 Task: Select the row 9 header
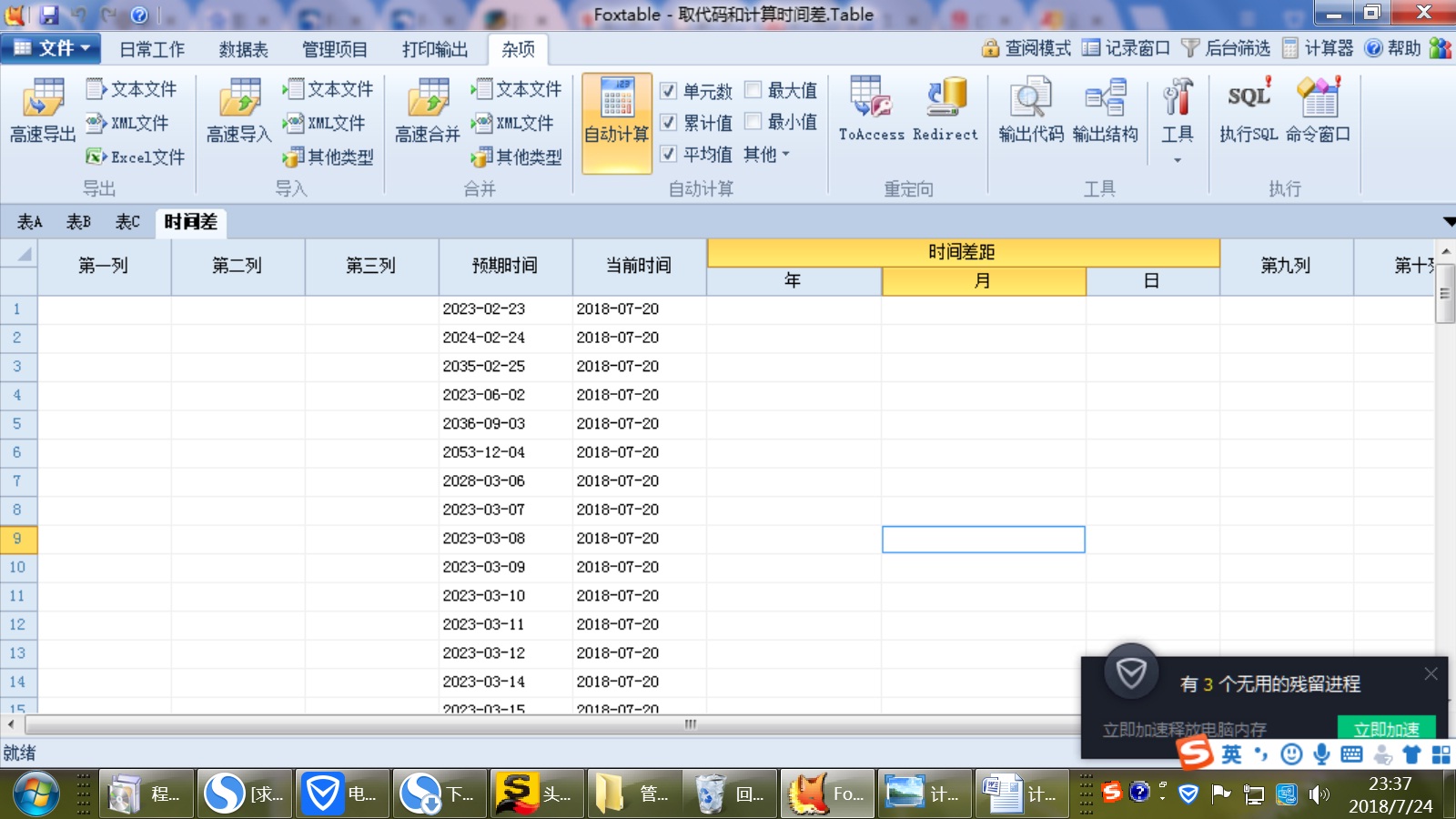point(18,539)
